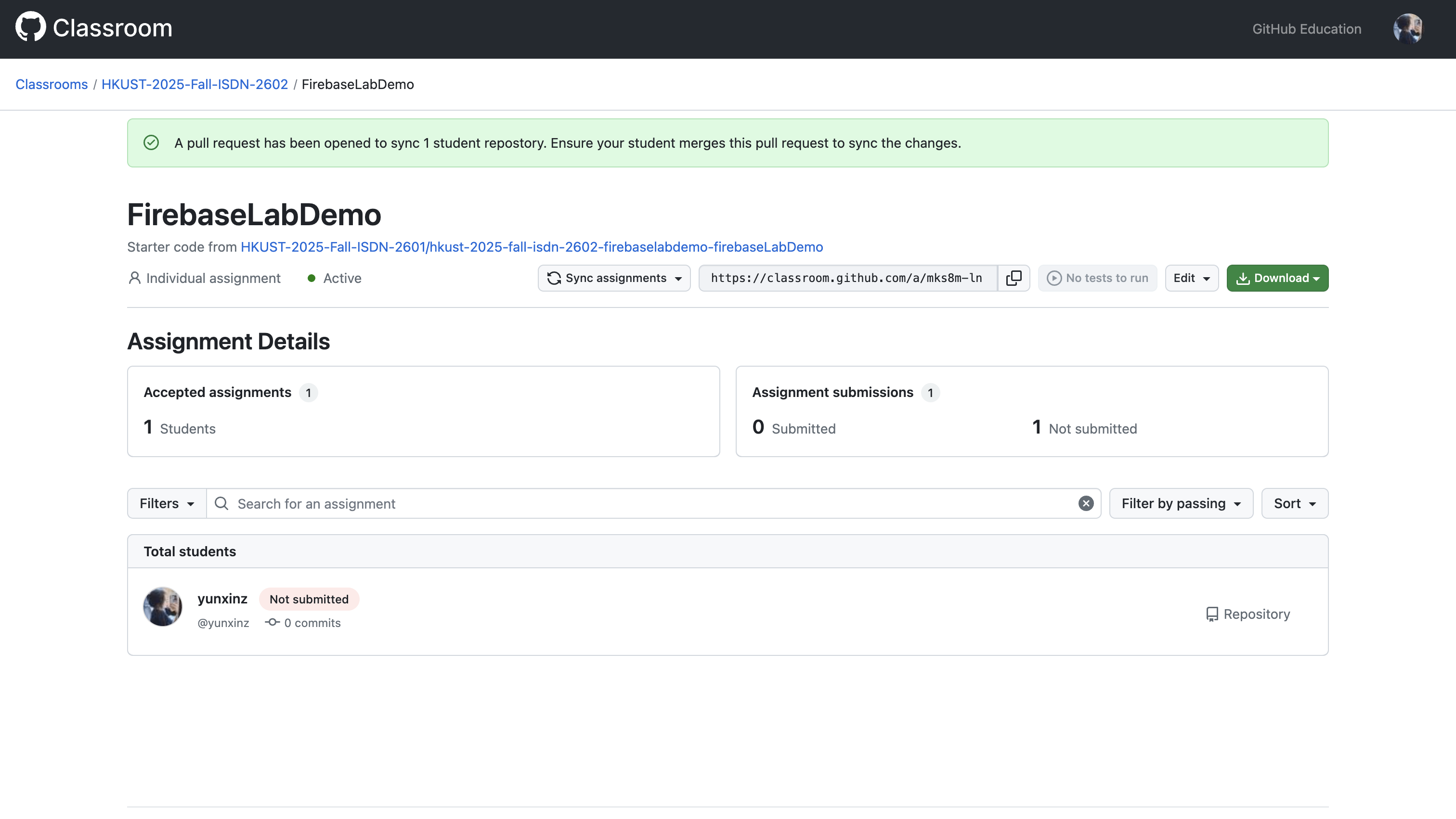This screenshot has width=1456, height=819.
Task: Copy the assignment invitation link
Action: click(x=1014, y=278)
